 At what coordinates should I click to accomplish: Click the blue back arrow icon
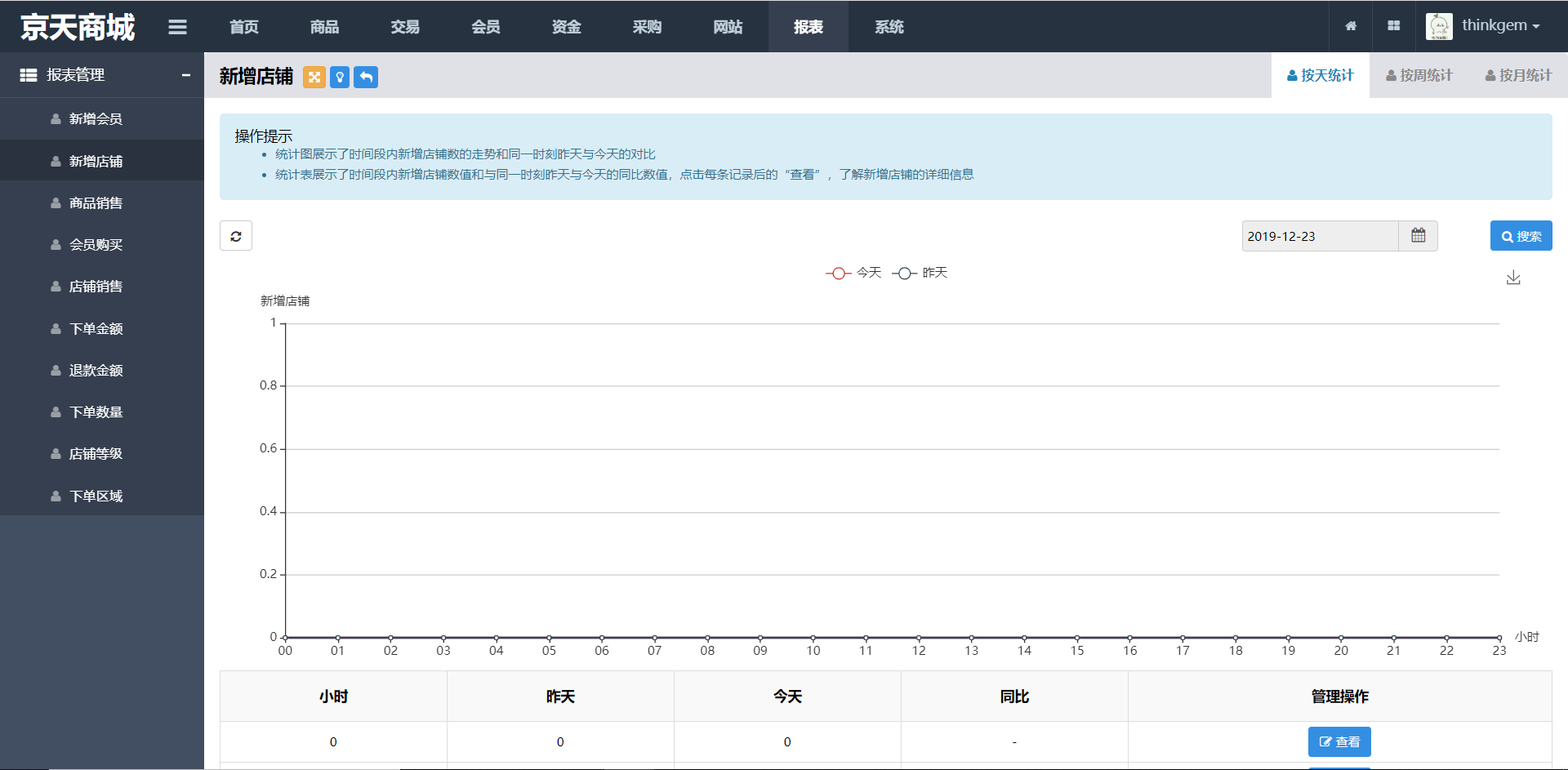tap(366, 77)
